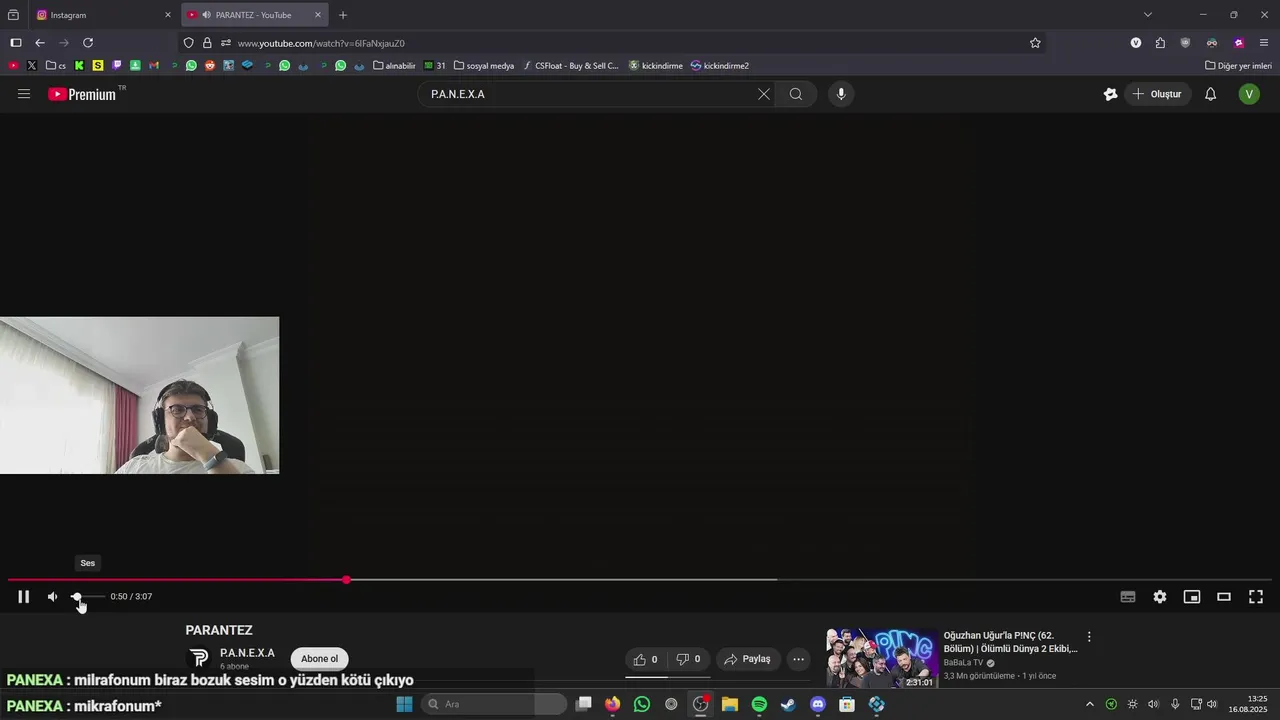Expand the list all tabs chevron
This screenshot has width=1280, height=720.
tap(1148, 15)
